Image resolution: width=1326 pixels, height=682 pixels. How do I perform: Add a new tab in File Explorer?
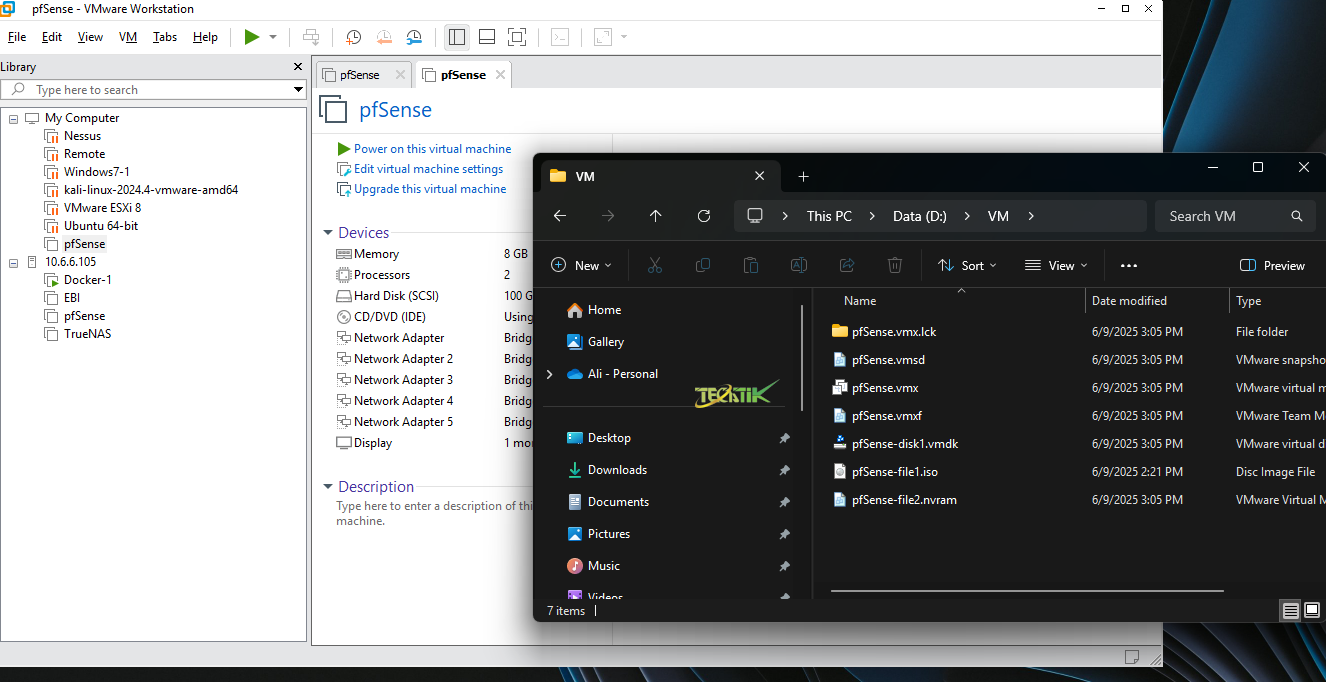[x=803, y=177]
